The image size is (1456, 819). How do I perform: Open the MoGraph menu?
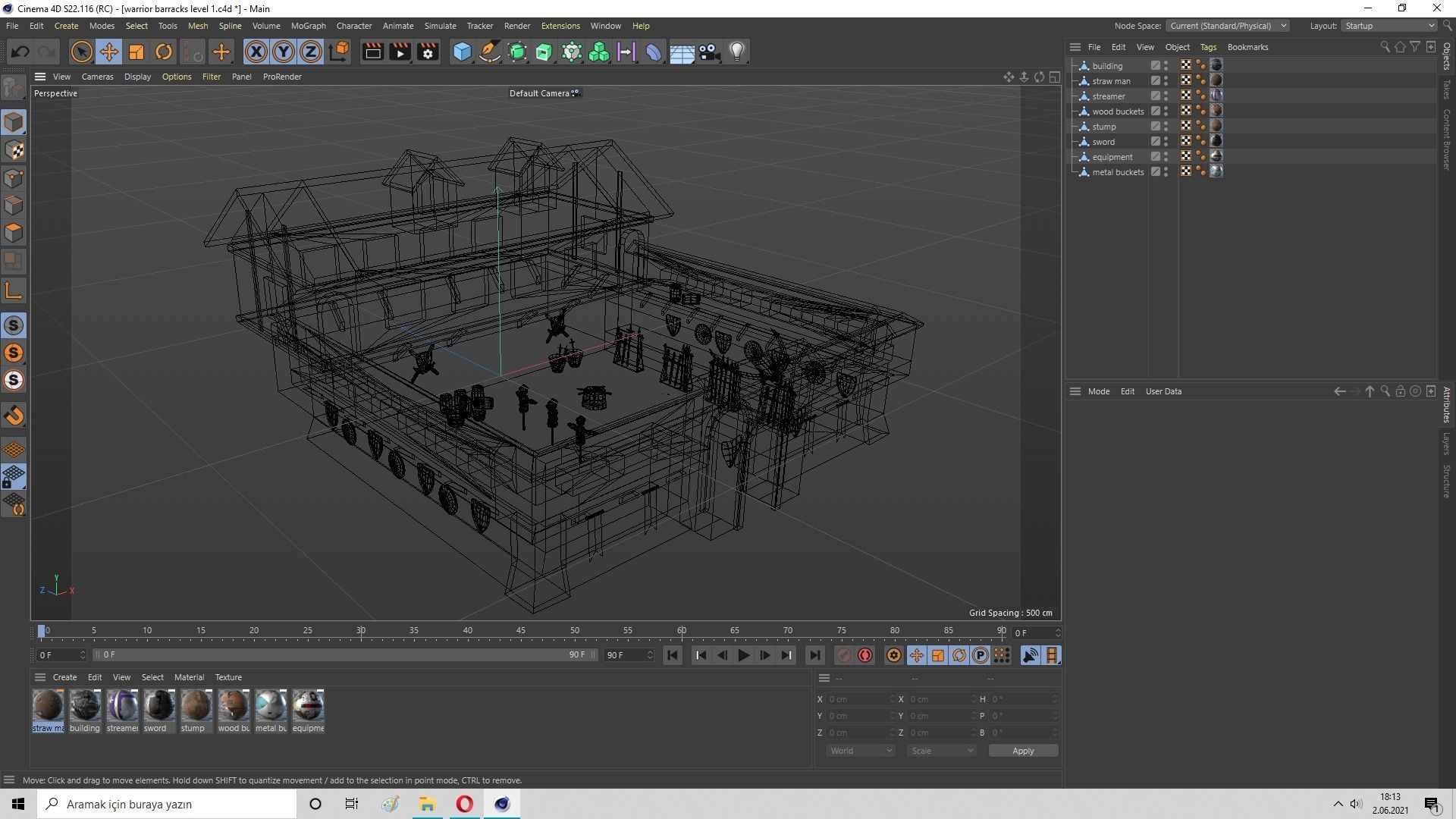point(308,26)
